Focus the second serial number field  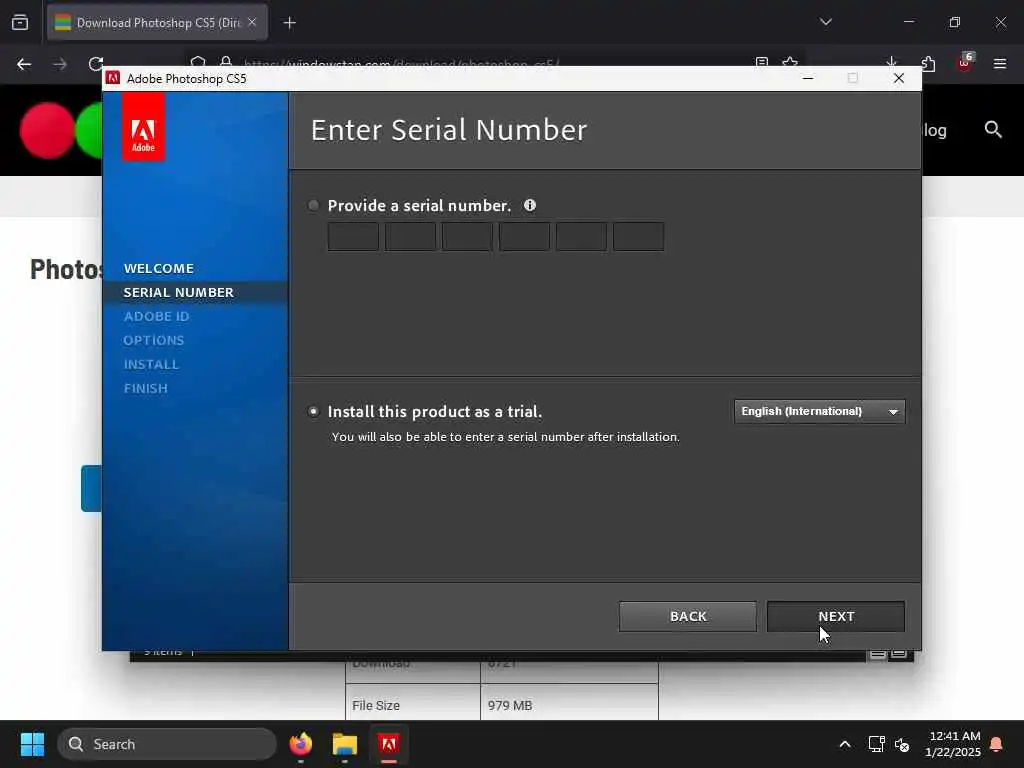(410, 236)
